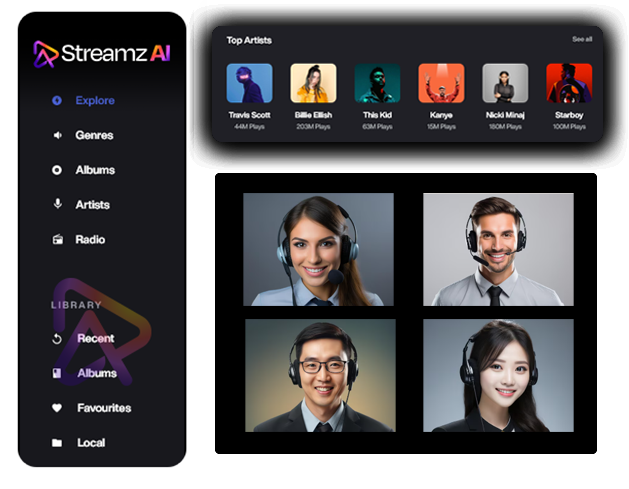The image size is (629, 489).
Task: Click the Favourites heart icon
Action: [x=57, y=408]
